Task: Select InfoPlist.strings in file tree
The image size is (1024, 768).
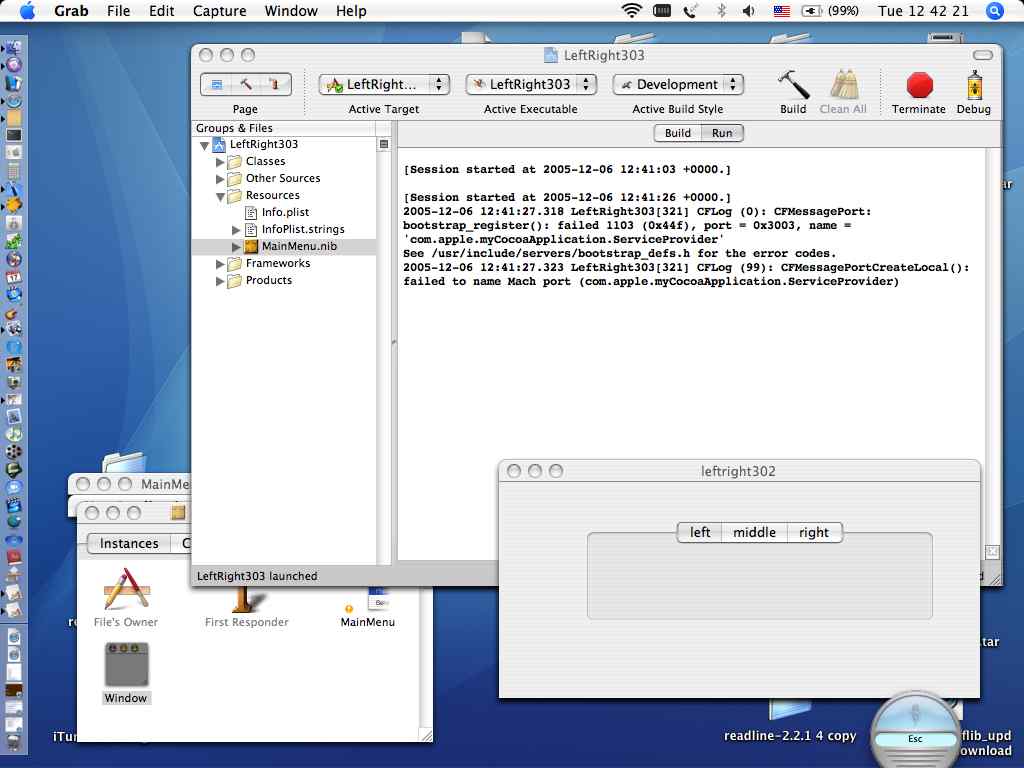Action: pos(284,229)
